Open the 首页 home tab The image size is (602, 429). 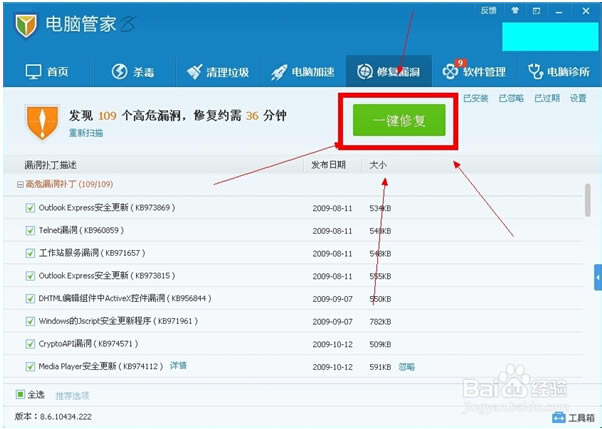coord(47,72)
